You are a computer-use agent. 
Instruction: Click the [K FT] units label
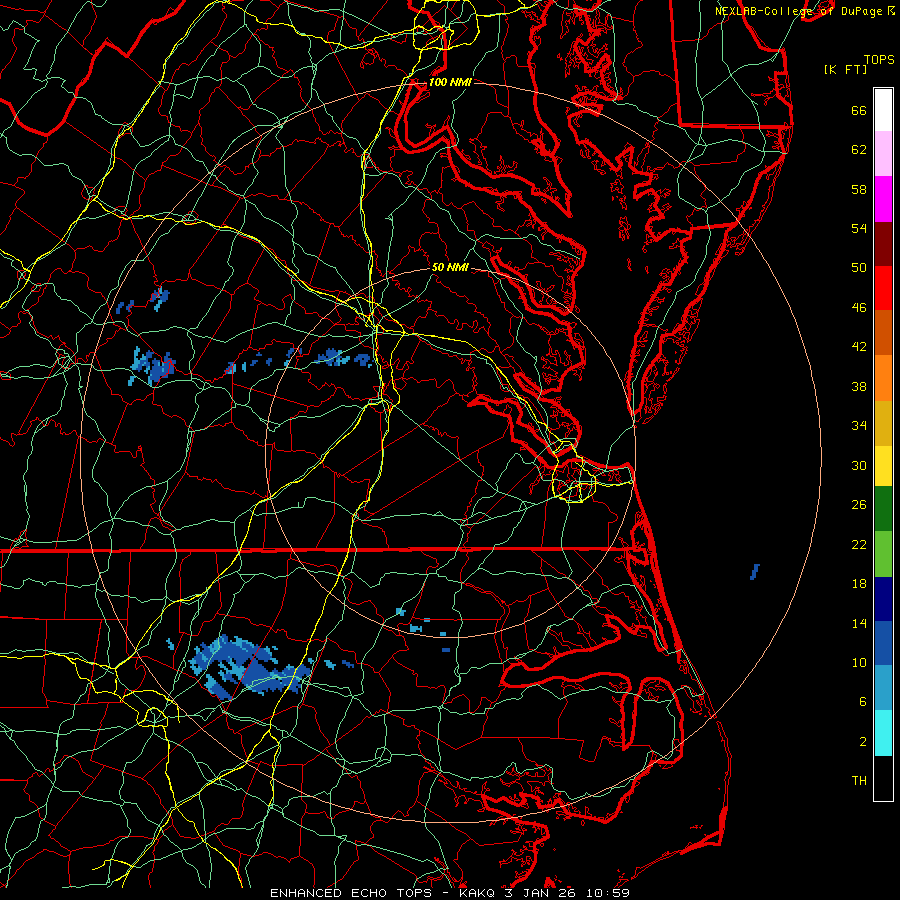(845, 69)
